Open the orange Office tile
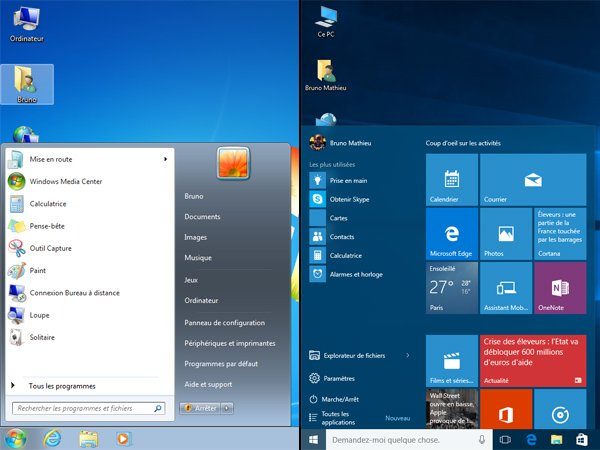This screenshot has width=600, height=450. coord(506,409)
